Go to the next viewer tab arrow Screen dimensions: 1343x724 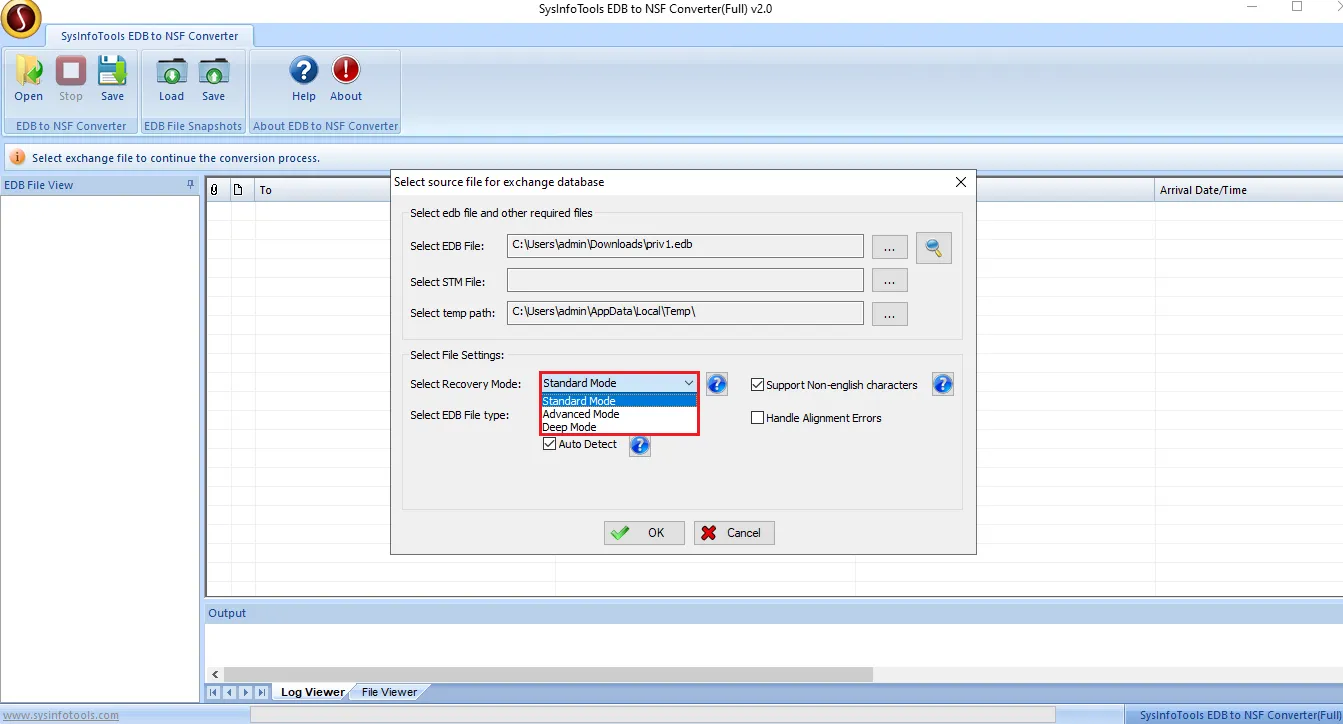coord(246,692)
